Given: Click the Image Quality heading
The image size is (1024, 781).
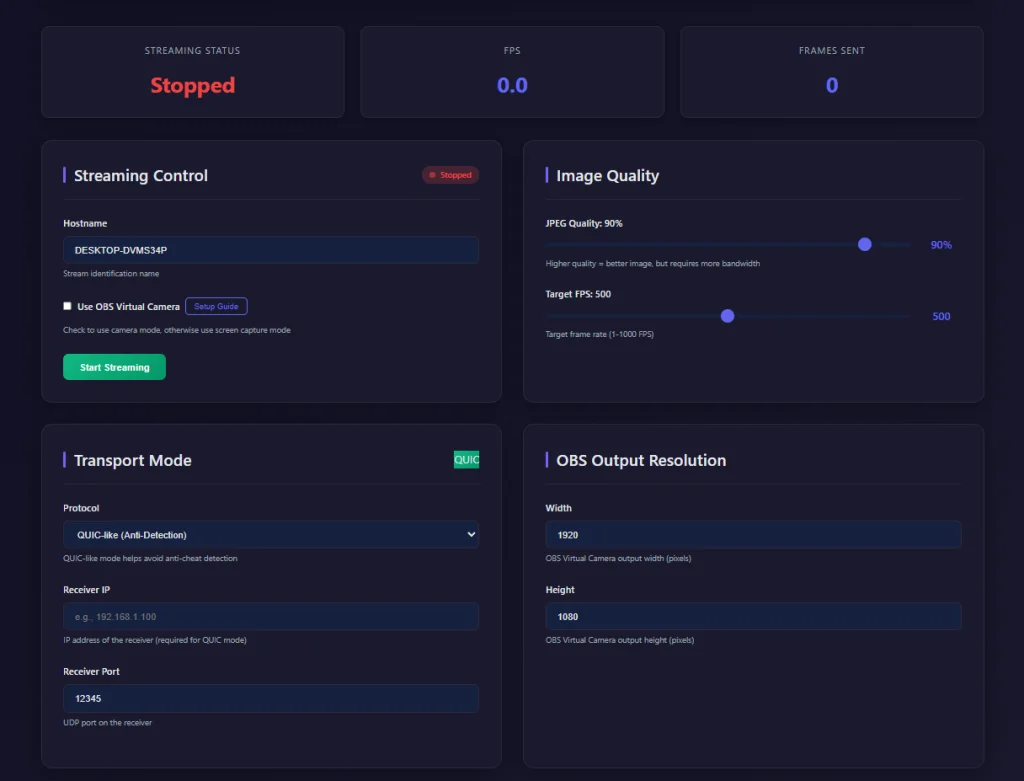Looking at the screenshot, I should (x=607, y=175).
